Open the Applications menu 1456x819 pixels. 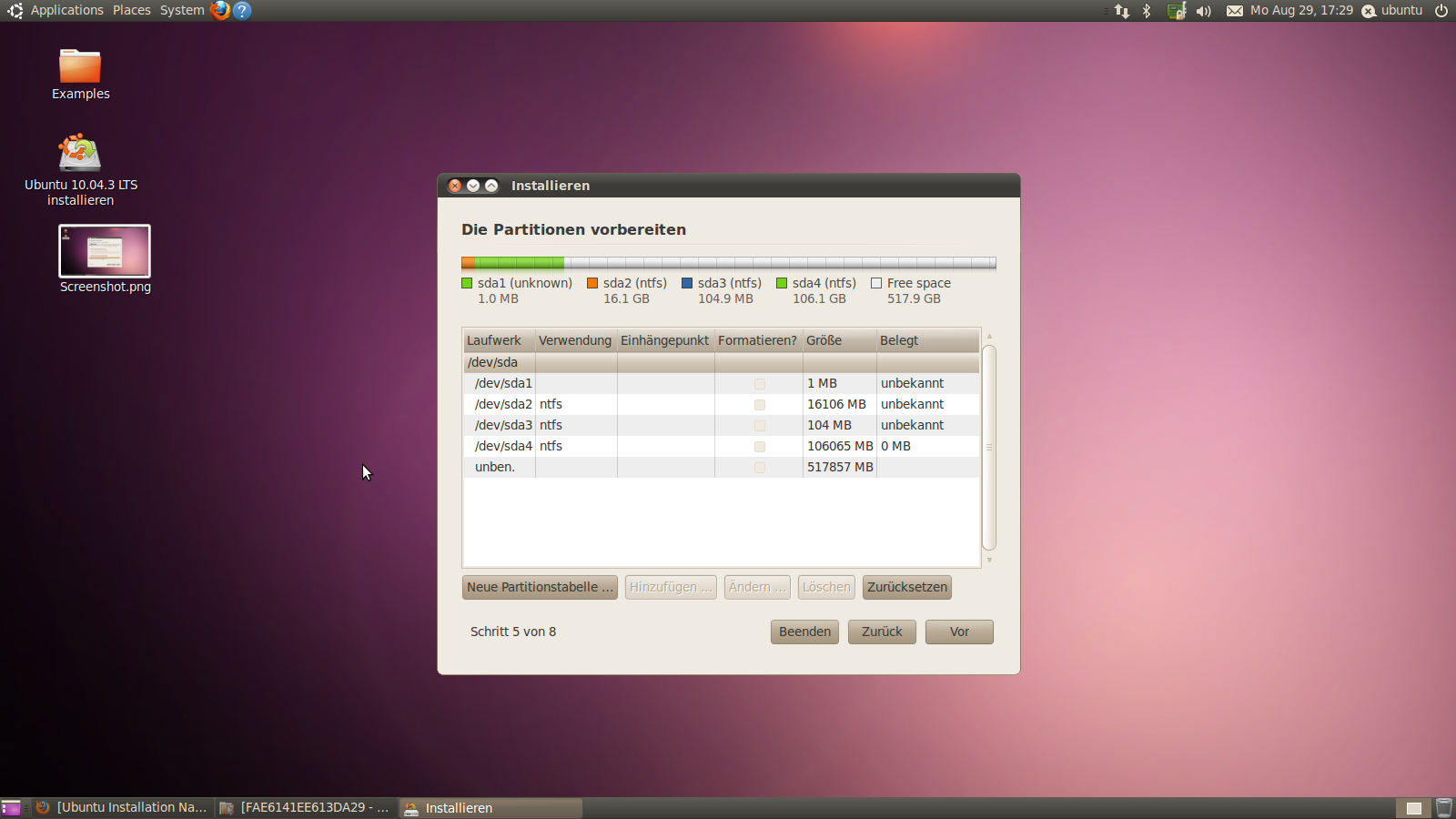pos(66,10)
